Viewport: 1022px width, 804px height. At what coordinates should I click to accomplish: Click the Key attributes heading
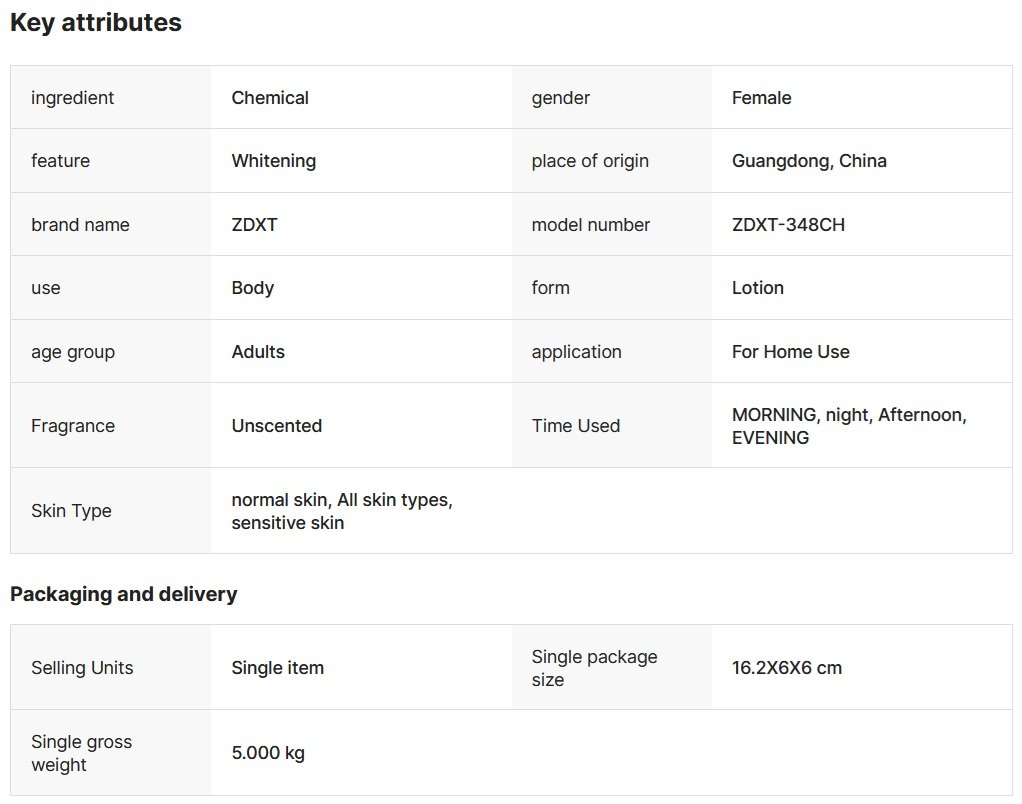96,23
